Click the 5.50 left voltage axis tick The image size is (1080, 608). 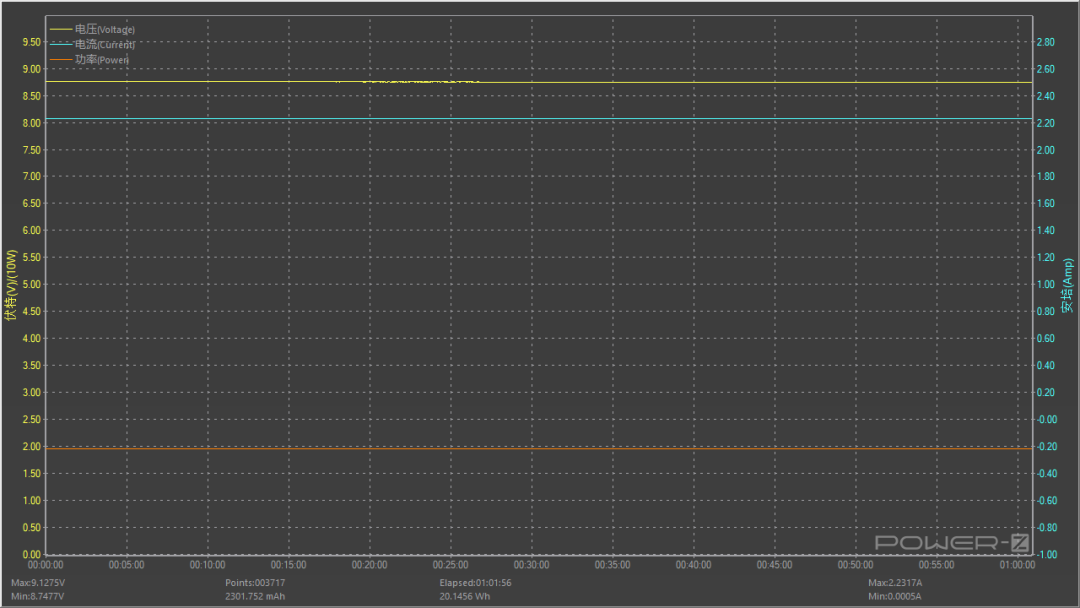[32, 258]
